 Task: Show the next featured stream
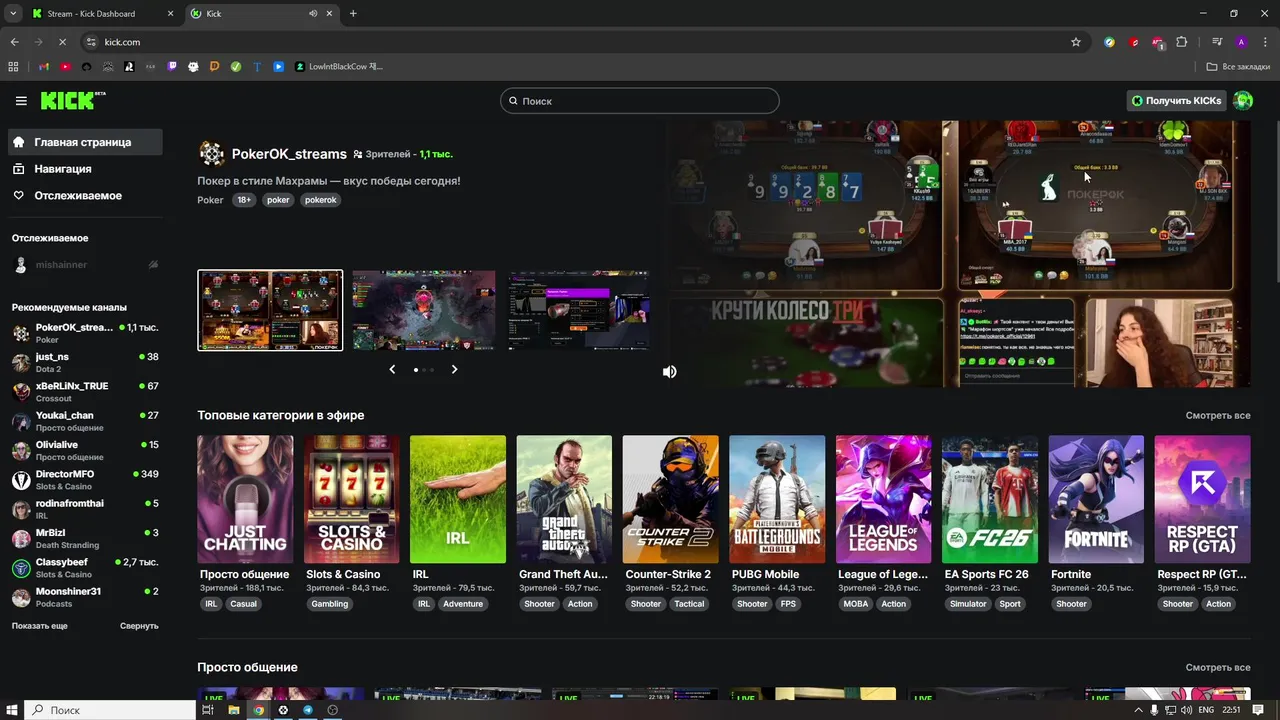point(454,369)
